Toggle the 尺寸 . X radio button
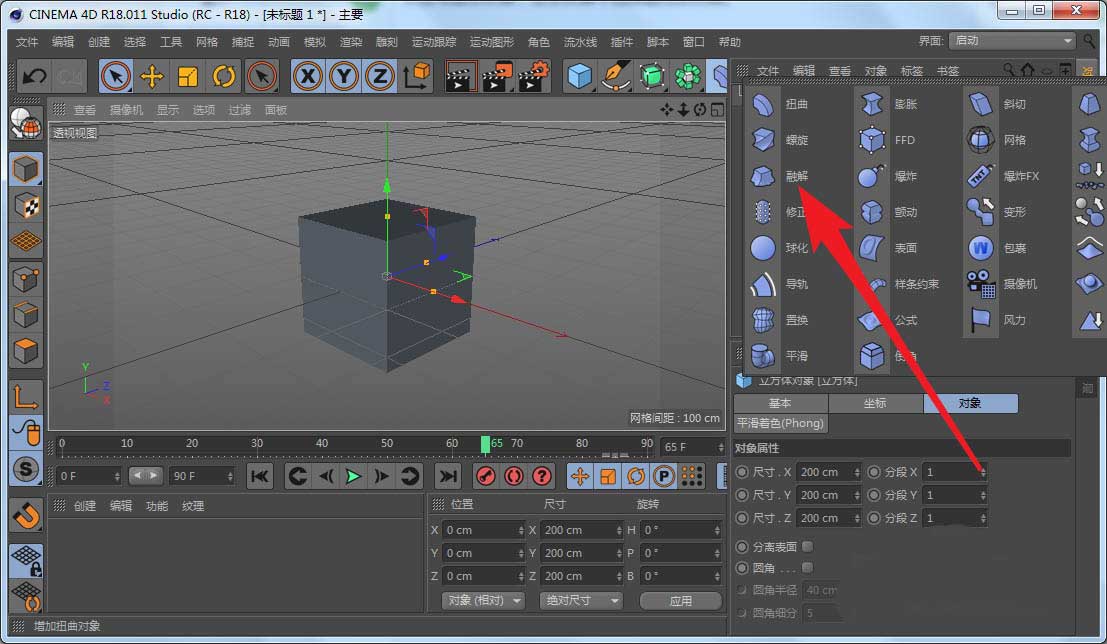This screenshot has width=1107, height=644. (x=742, y=472)
